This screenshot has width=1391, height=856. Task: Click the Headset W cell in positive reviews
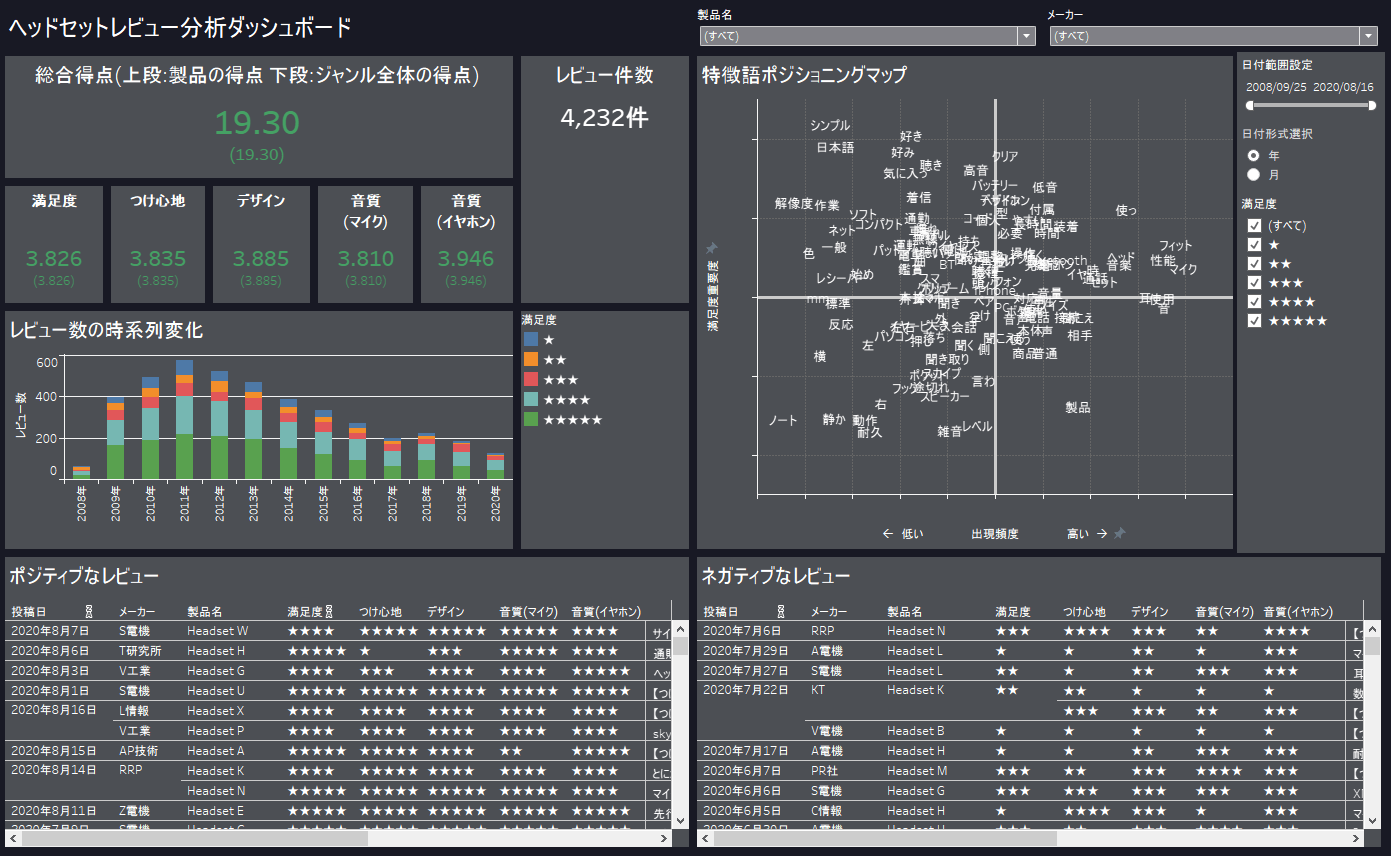pyautogui.click(x=217, y=631)
